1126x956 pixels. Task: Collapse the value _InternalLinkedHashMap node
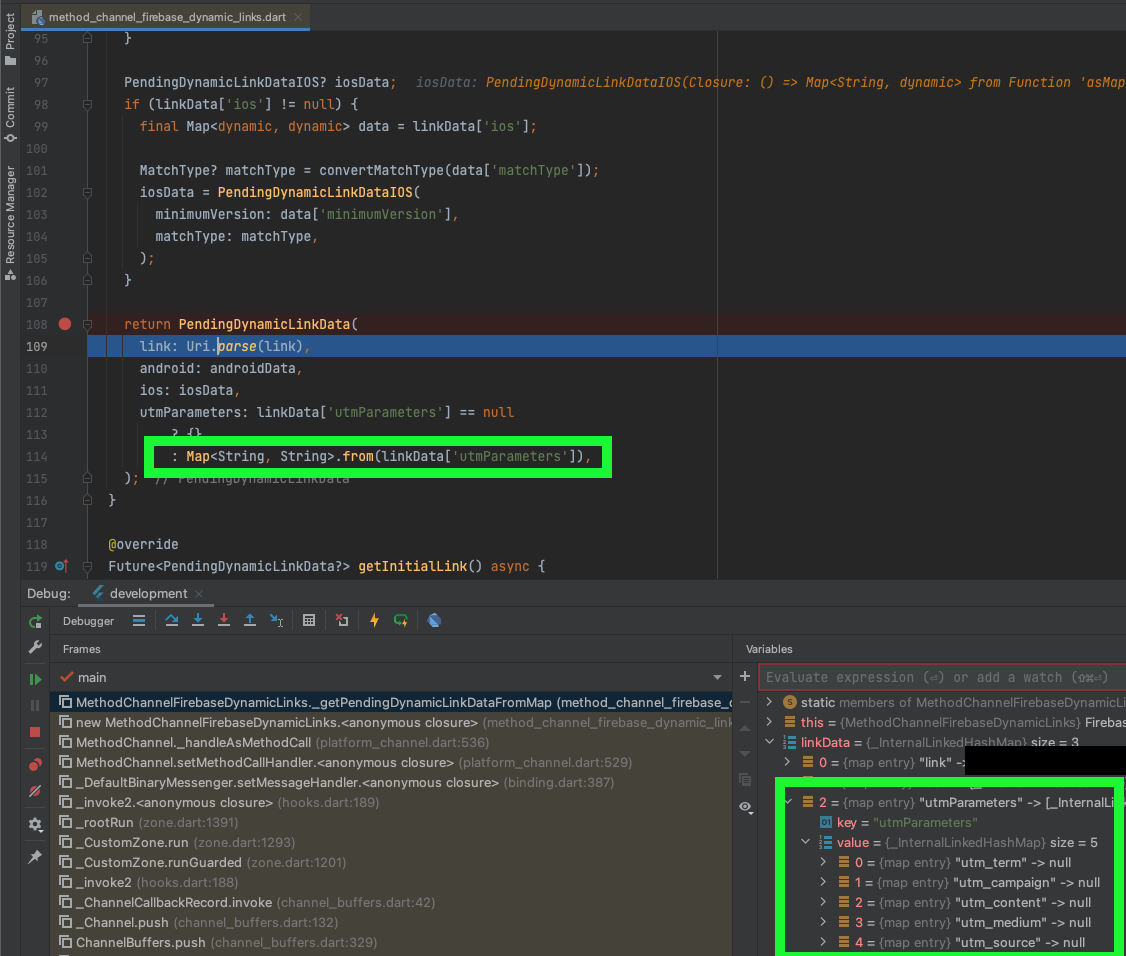[x=805, y=842]
